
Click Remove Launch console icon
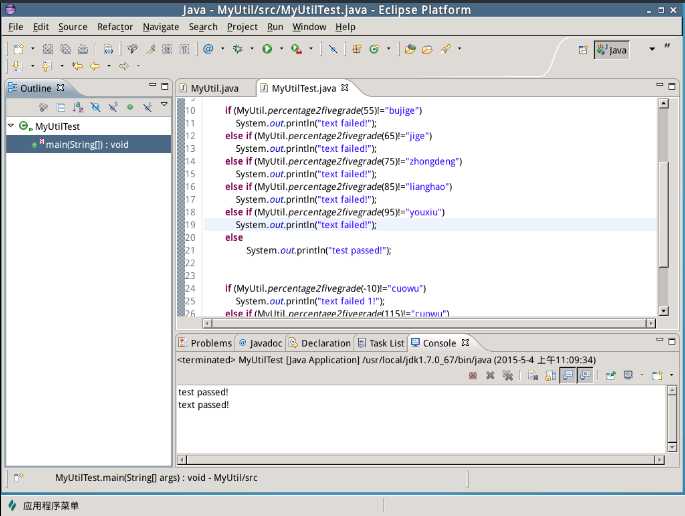tap(490, 375)
